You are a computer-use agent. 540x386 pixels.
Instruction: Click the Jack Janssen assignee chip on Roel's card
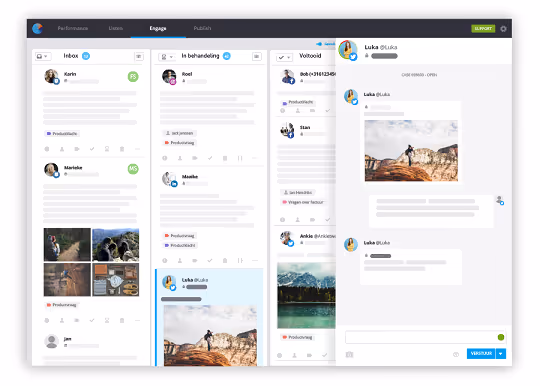pos(179,133)
